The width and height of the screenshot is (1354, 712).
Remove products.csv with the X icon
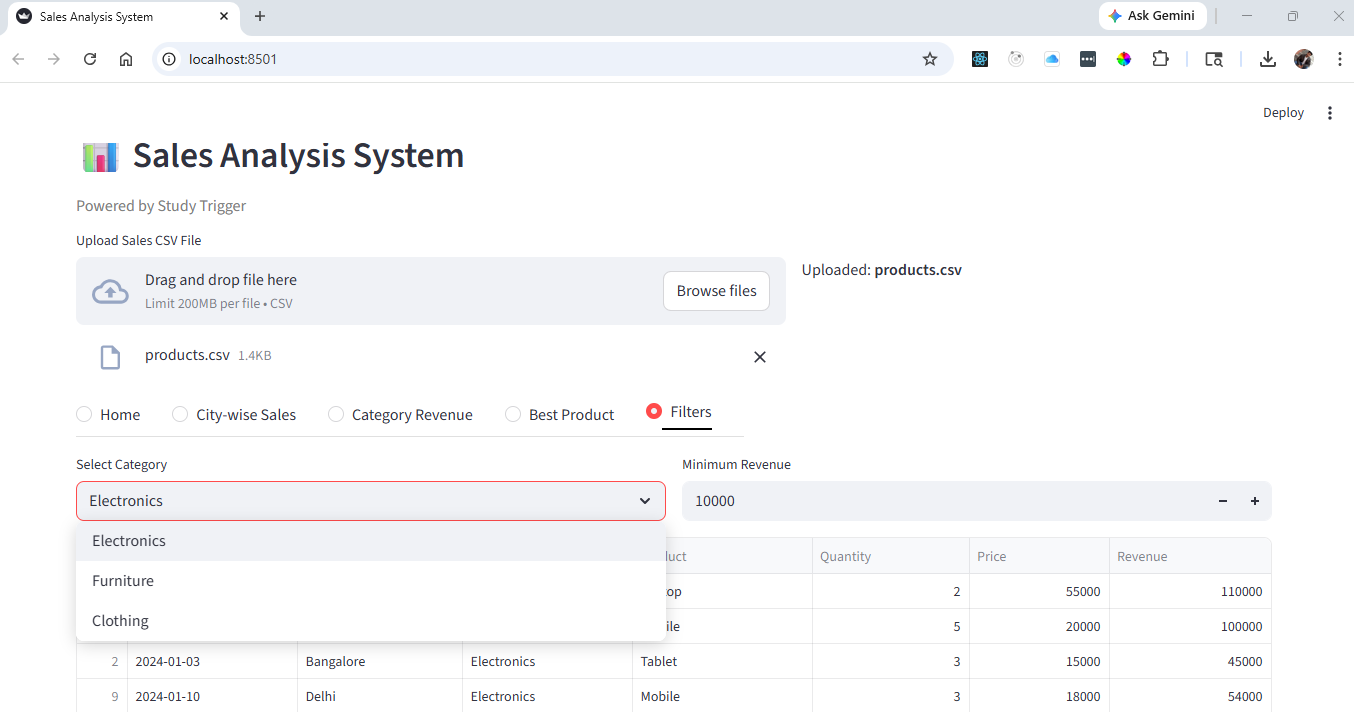click(759, 357)
